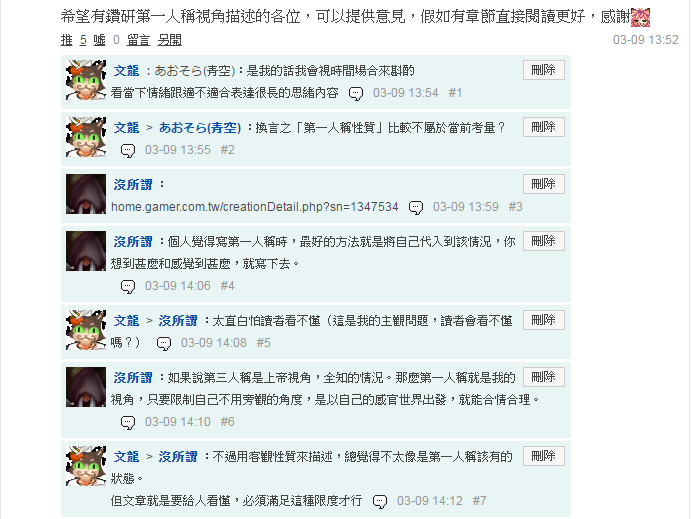Click 沒所謂 hooded avatar on comment #4
This screenshot has height=519, width=691.
coord(86,251)
